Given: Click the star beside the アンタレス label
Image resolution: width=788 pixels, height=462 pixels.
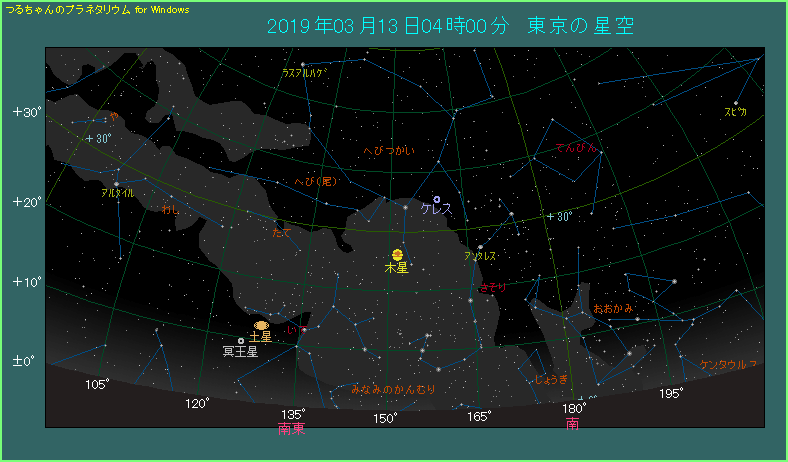Looking at the screenshot, I should (481, 247).
